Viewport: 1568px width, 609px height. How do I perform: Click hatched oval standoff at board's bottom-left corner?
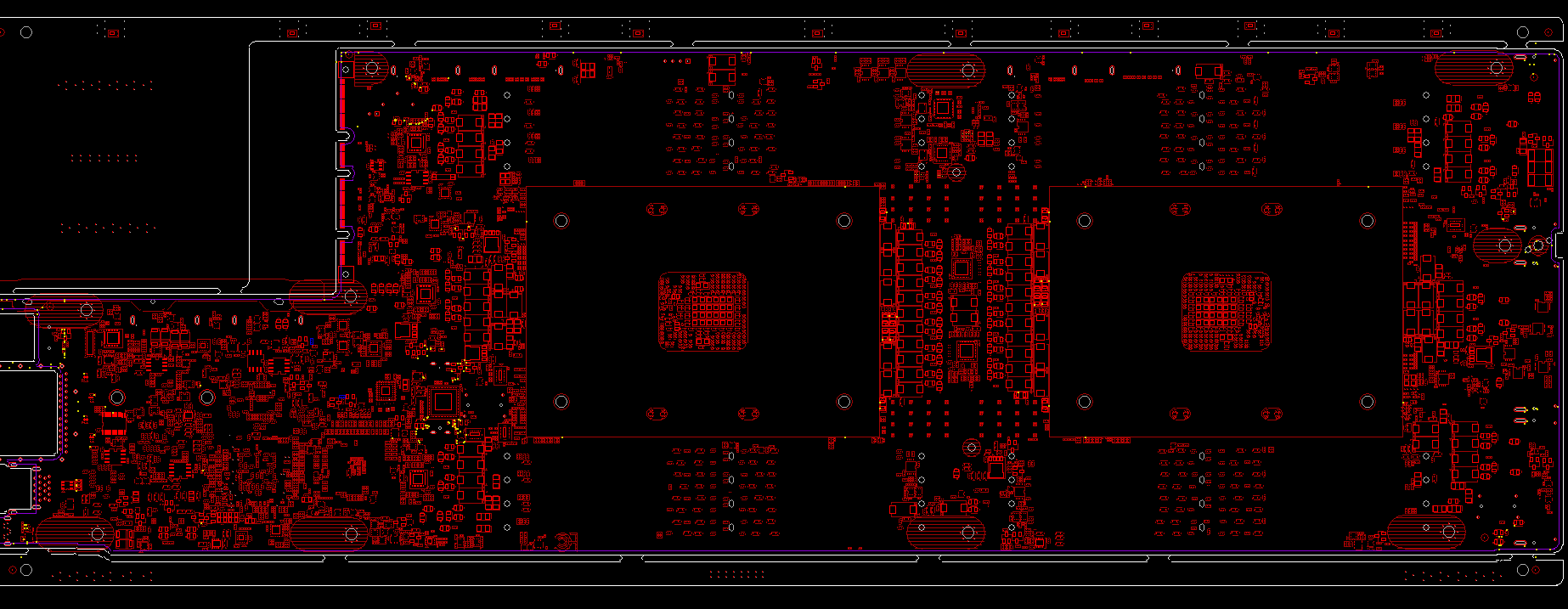tap(75, 533)
